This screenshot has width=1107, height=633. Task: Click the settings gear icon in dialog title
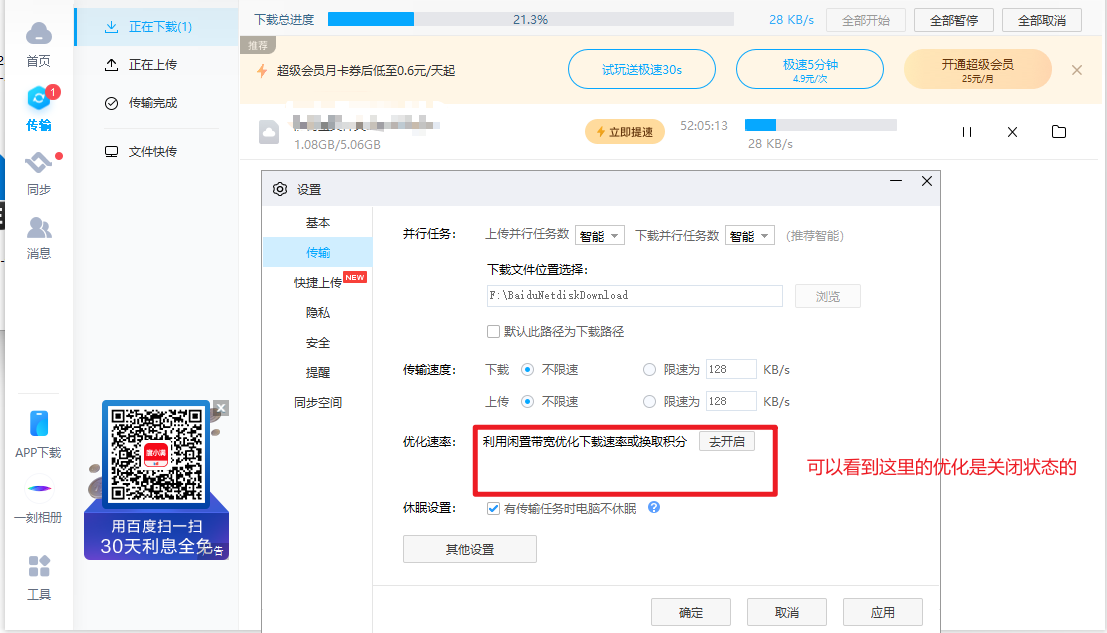[x=280, y=189]
